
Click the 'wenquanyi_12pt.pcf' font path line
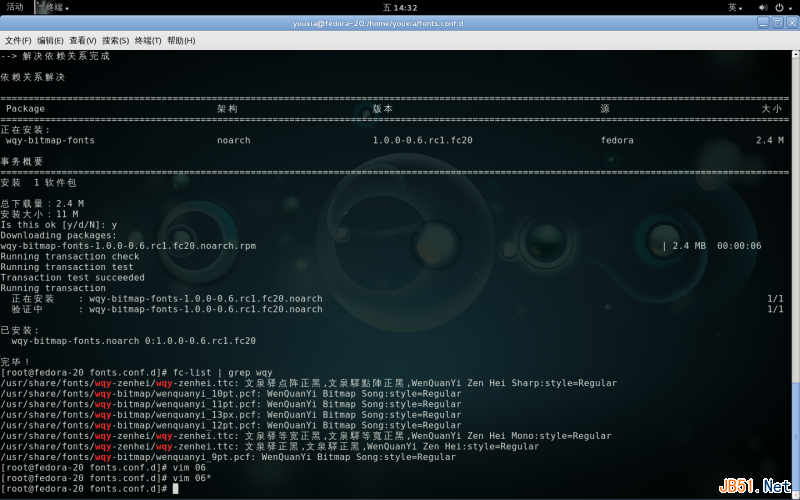pyautogui.click(x=231, y=426)
